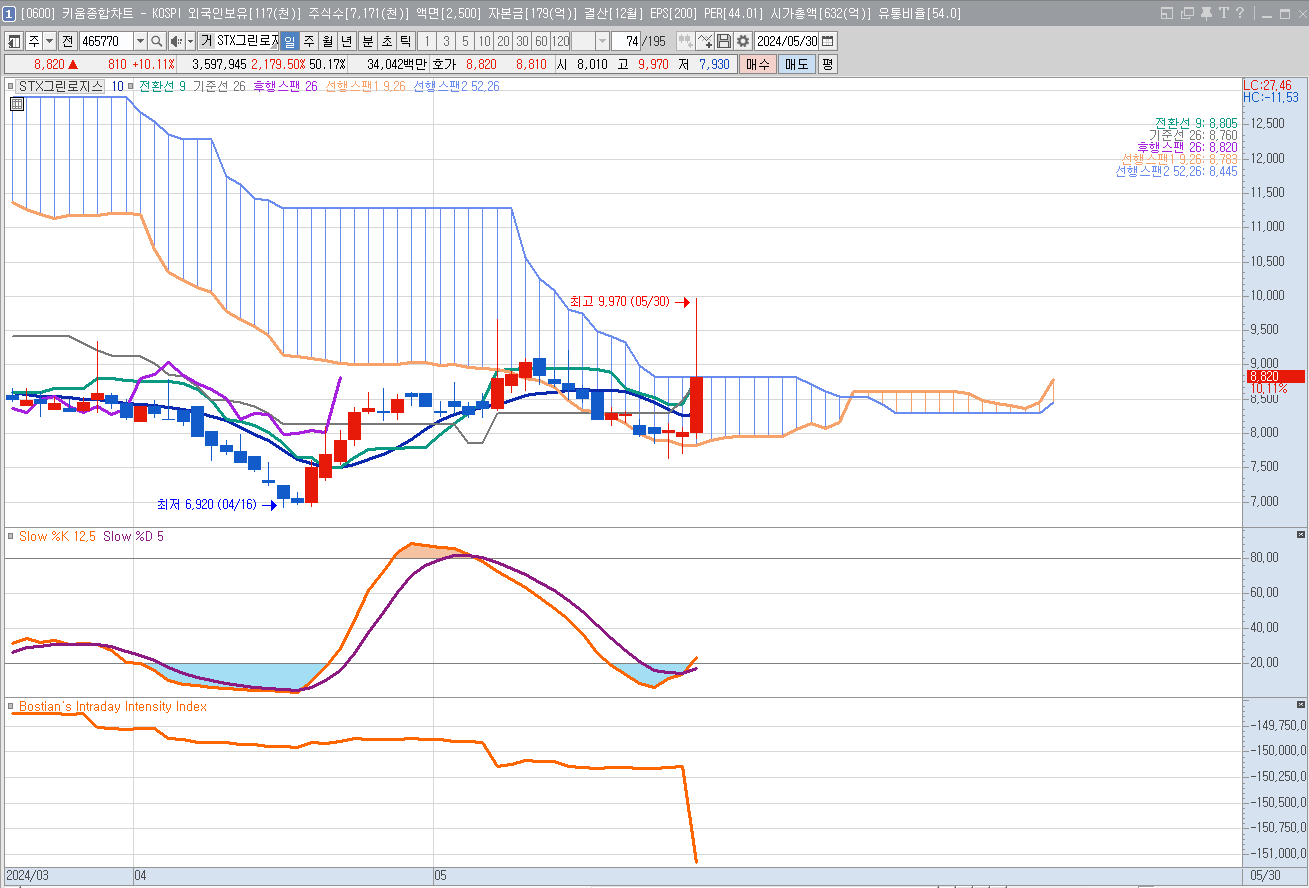Click the T font size icon
The width and height of the screenshot is (1309, 888).
(x=1224, y=13)
